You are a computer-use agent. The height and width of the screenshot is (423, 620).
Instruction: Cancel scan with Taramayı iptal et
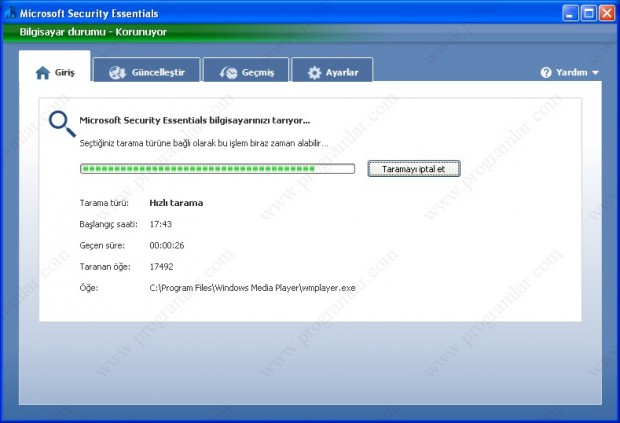tap(414, 169)
